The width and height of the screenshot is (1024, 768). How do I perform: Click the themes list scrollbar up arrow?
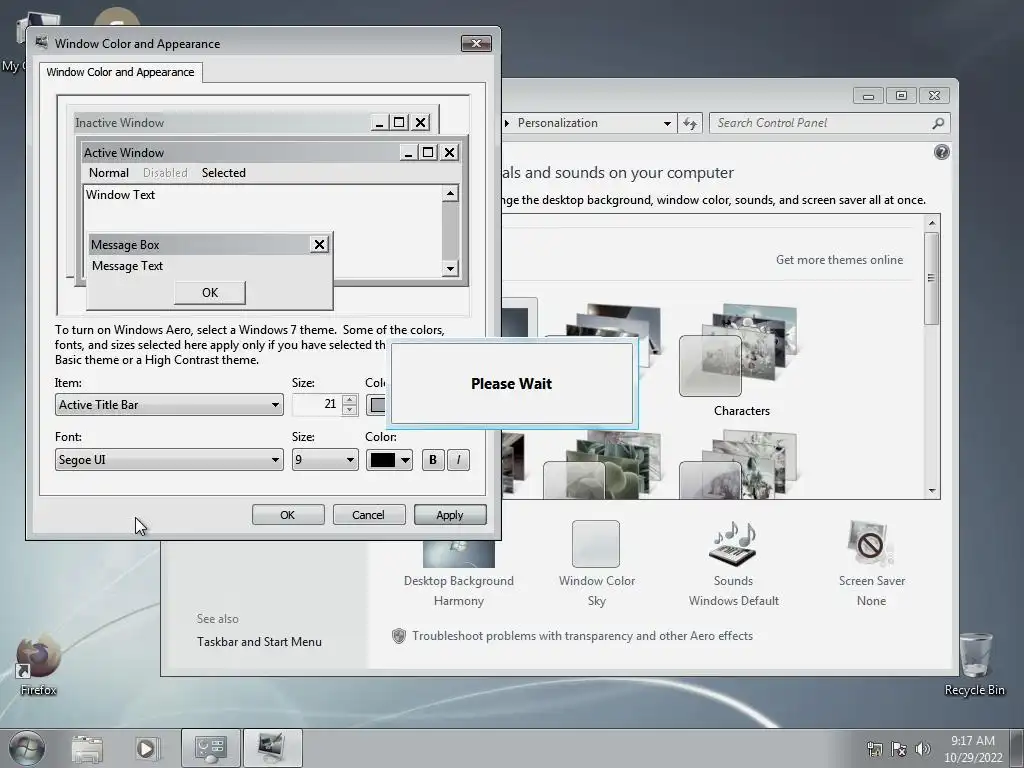coord(932,223)
